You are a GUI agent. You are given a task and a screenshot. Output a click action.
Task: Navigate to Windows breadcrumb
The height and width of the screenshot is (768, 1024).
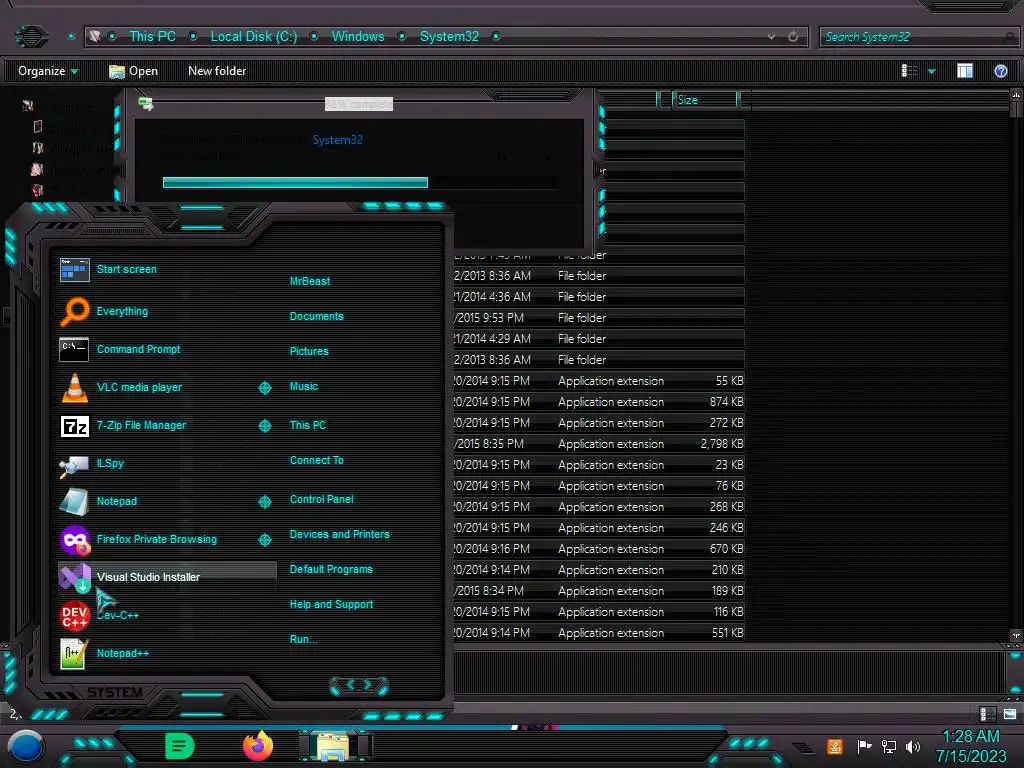coord(358,37)
